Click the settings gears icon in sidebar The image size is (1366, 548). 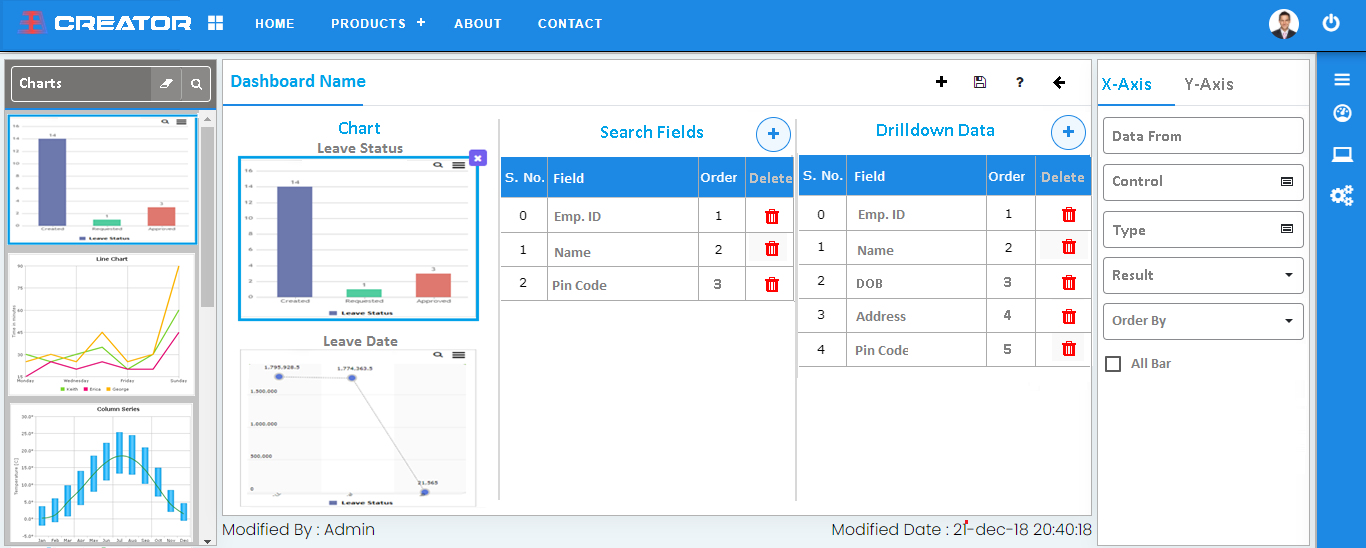pos(1342,195)
